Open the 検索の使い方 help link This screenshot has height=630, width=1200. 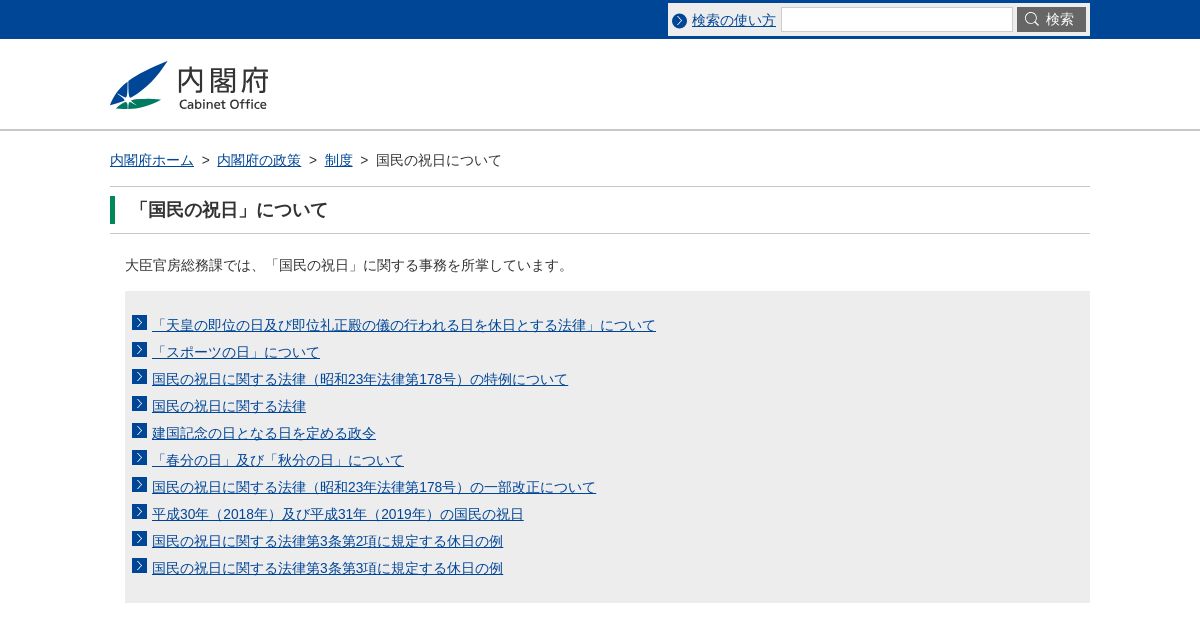click(734, 20)
